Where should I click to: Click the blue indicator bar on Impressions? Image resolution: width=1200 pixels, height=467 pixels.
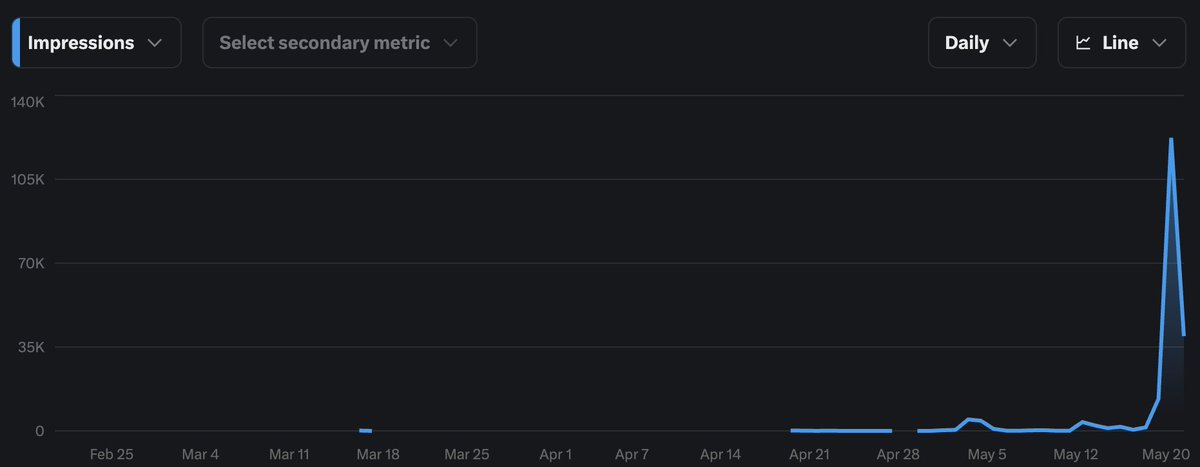(16, 43)
